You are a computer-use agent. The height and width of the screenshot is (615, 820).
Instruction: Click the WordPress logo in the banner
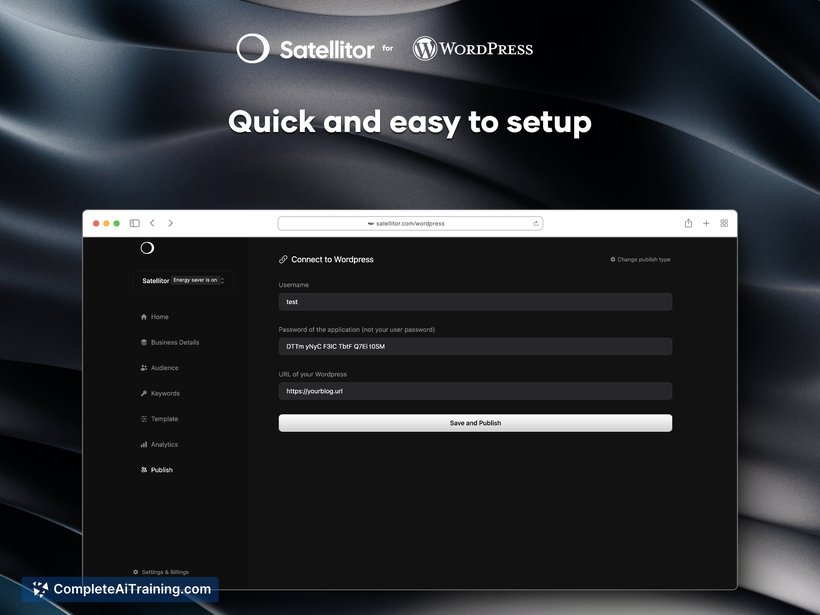click(473, 49)
